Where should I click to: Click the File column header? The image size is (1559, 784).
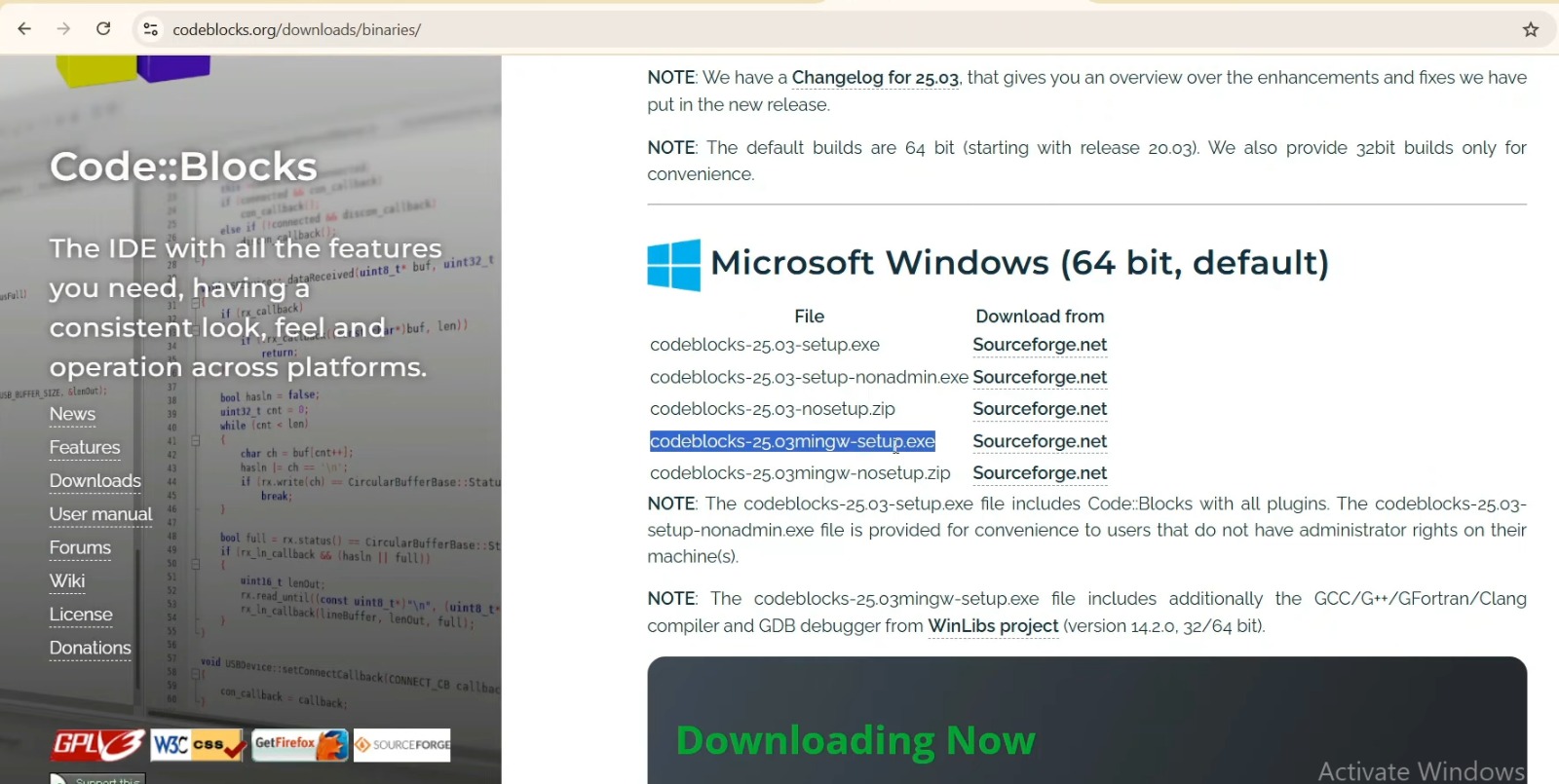point(809,317)
